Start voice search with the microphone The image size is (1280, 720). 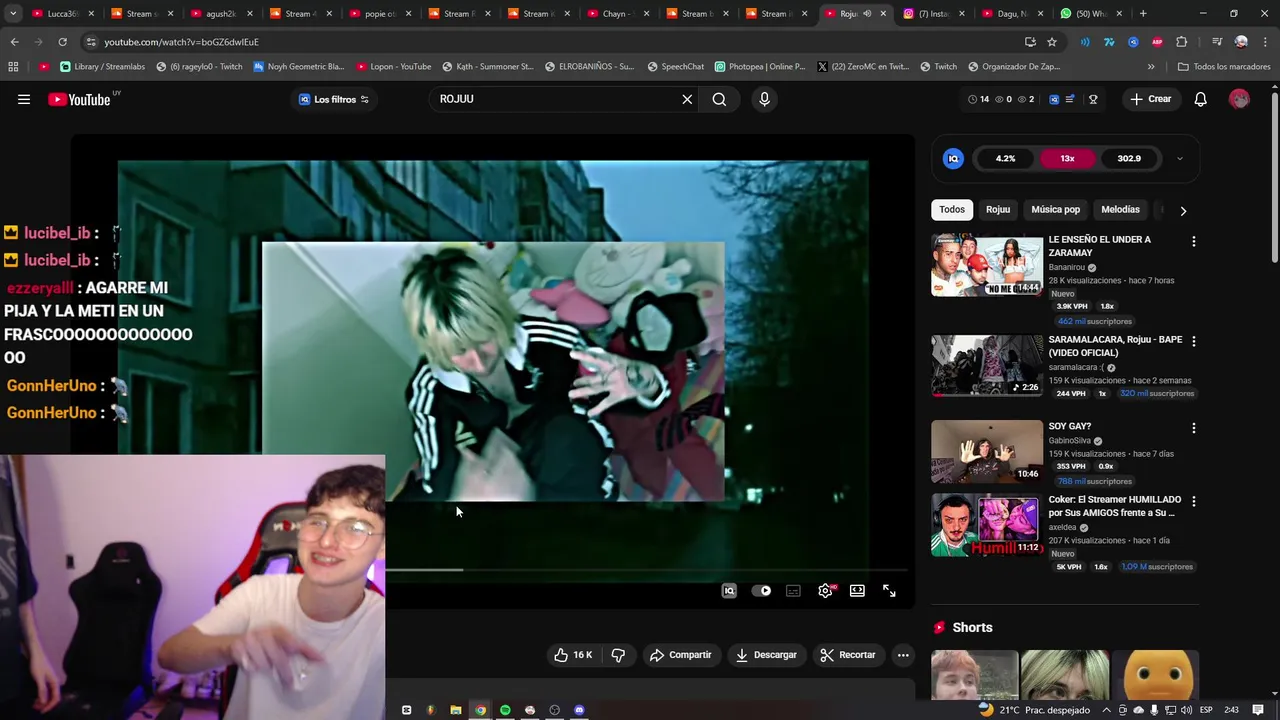coord(764,99)
